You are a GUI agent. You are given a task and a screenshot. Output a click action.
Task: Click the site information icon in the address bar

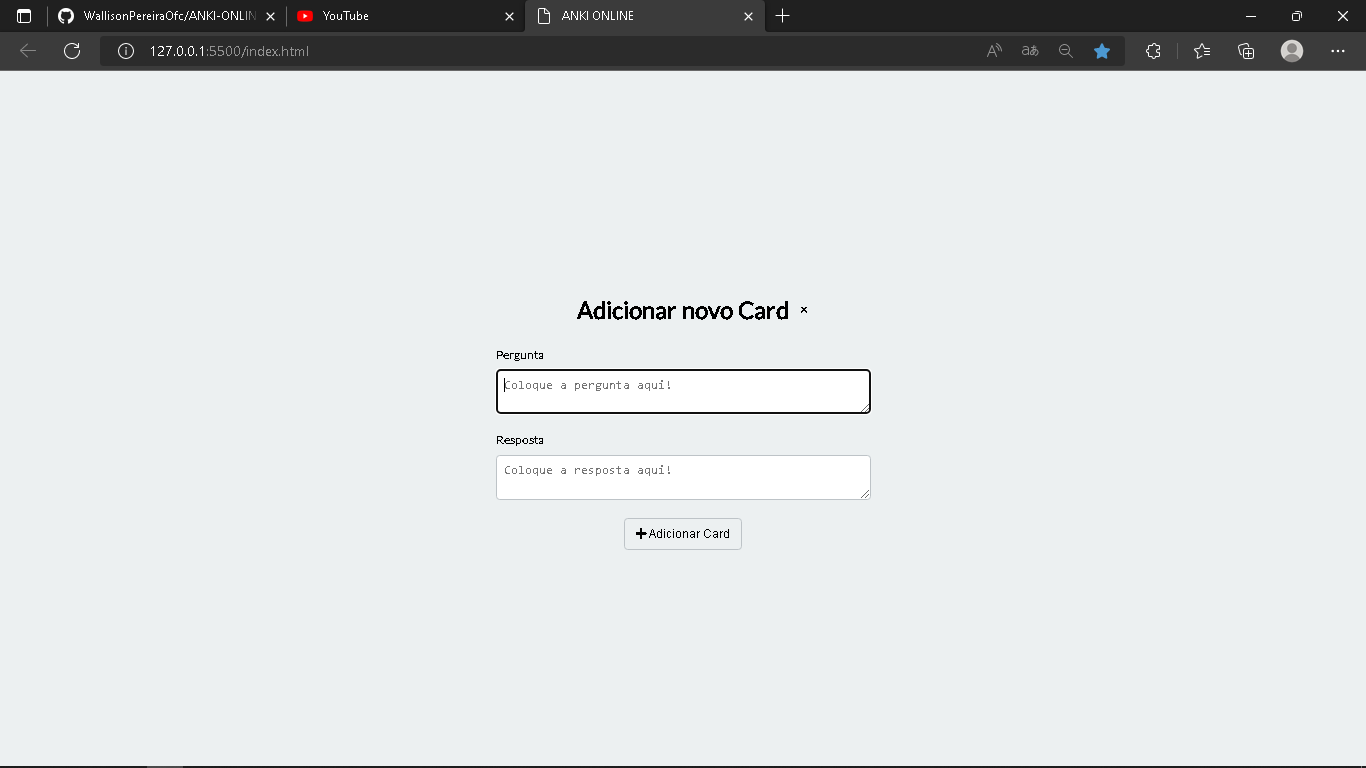[x=125, y=51]
